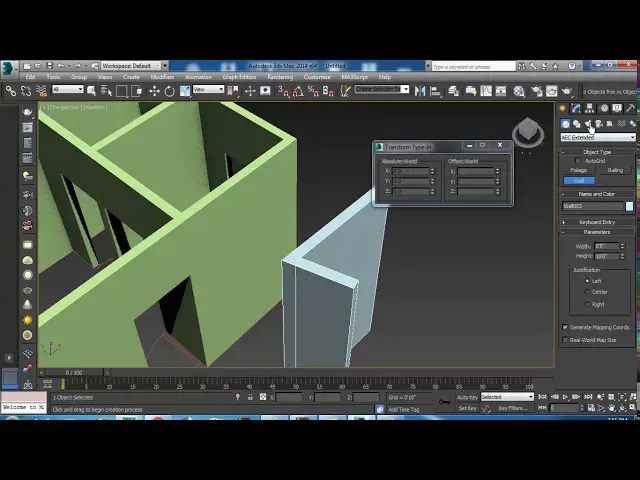The width and height of the screenshot is (640, 480).
Task: Click the Wall003 name input field
Action: [592, 207]
